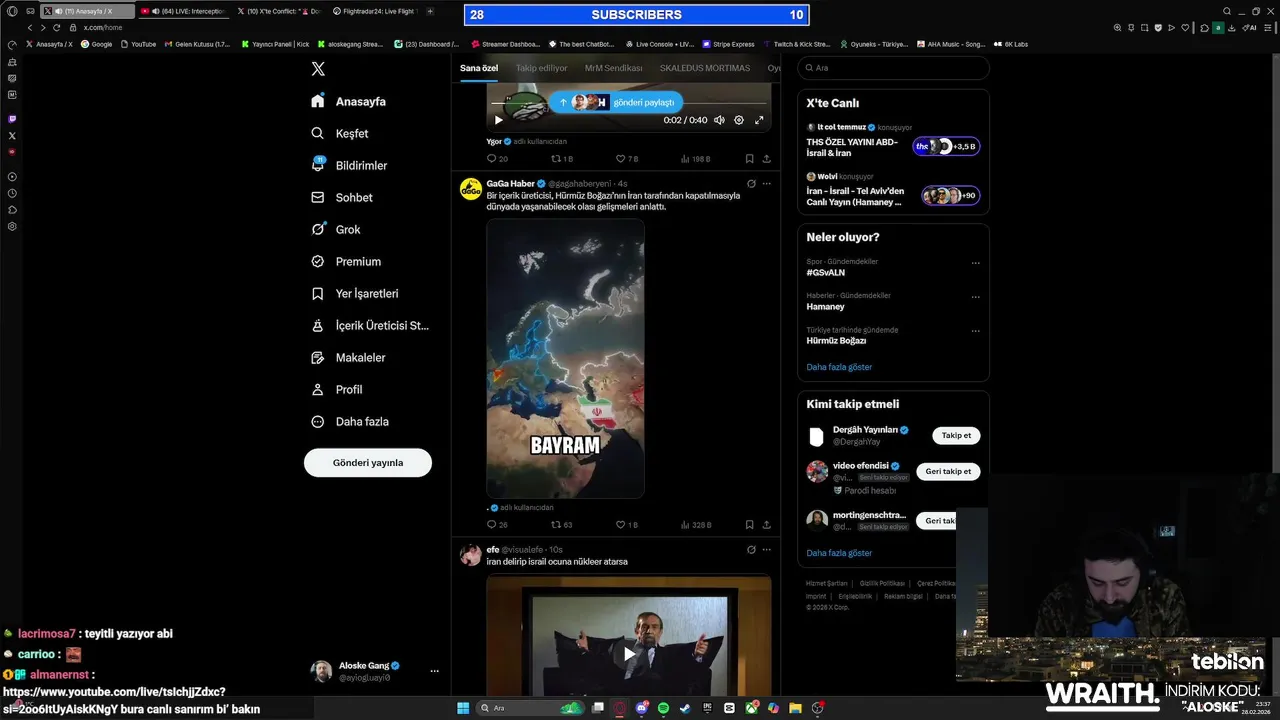Open more options on GaGa Haber post
The width and height of the screenshot is (1280, 720).
point(767,184)
